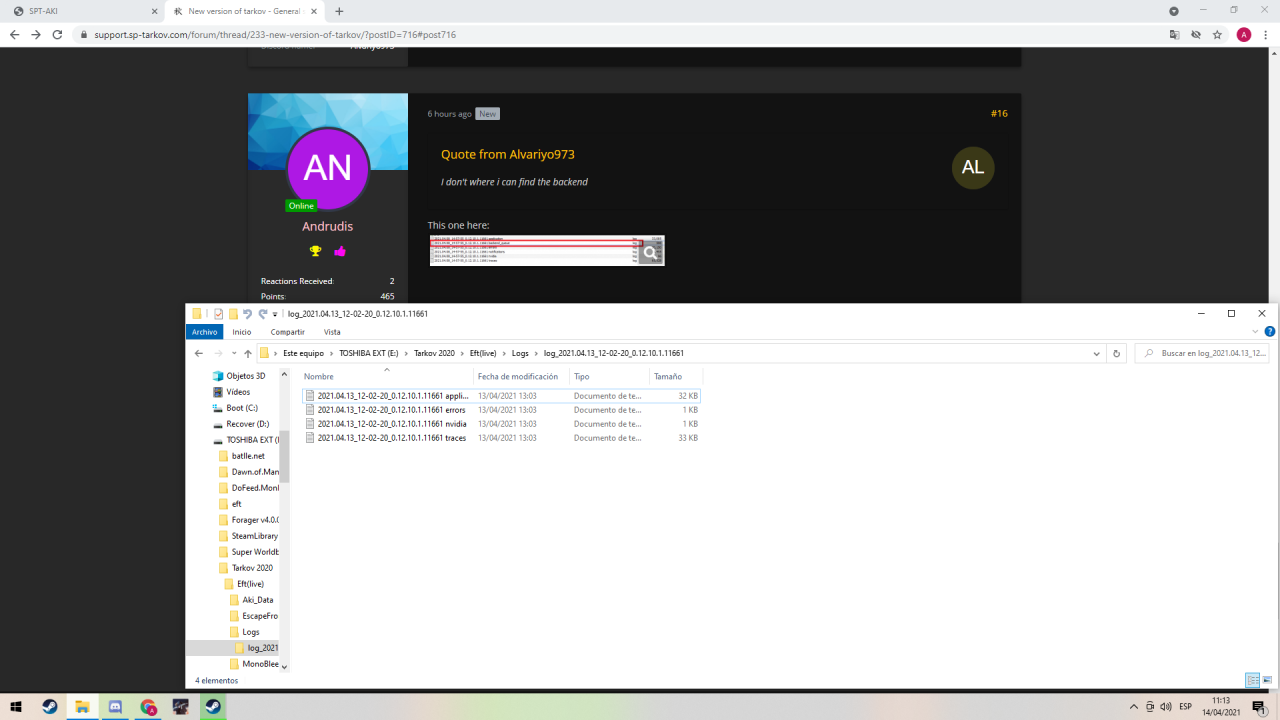Open the Inicio ribbon tab
1280x720 pixels.
pos(242,332)
